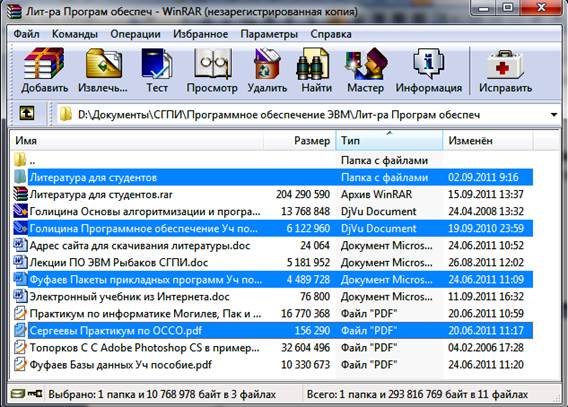
Task: Click Word icon of Лекции ПО ЭВМ file
Action: (x=20, y=262)
